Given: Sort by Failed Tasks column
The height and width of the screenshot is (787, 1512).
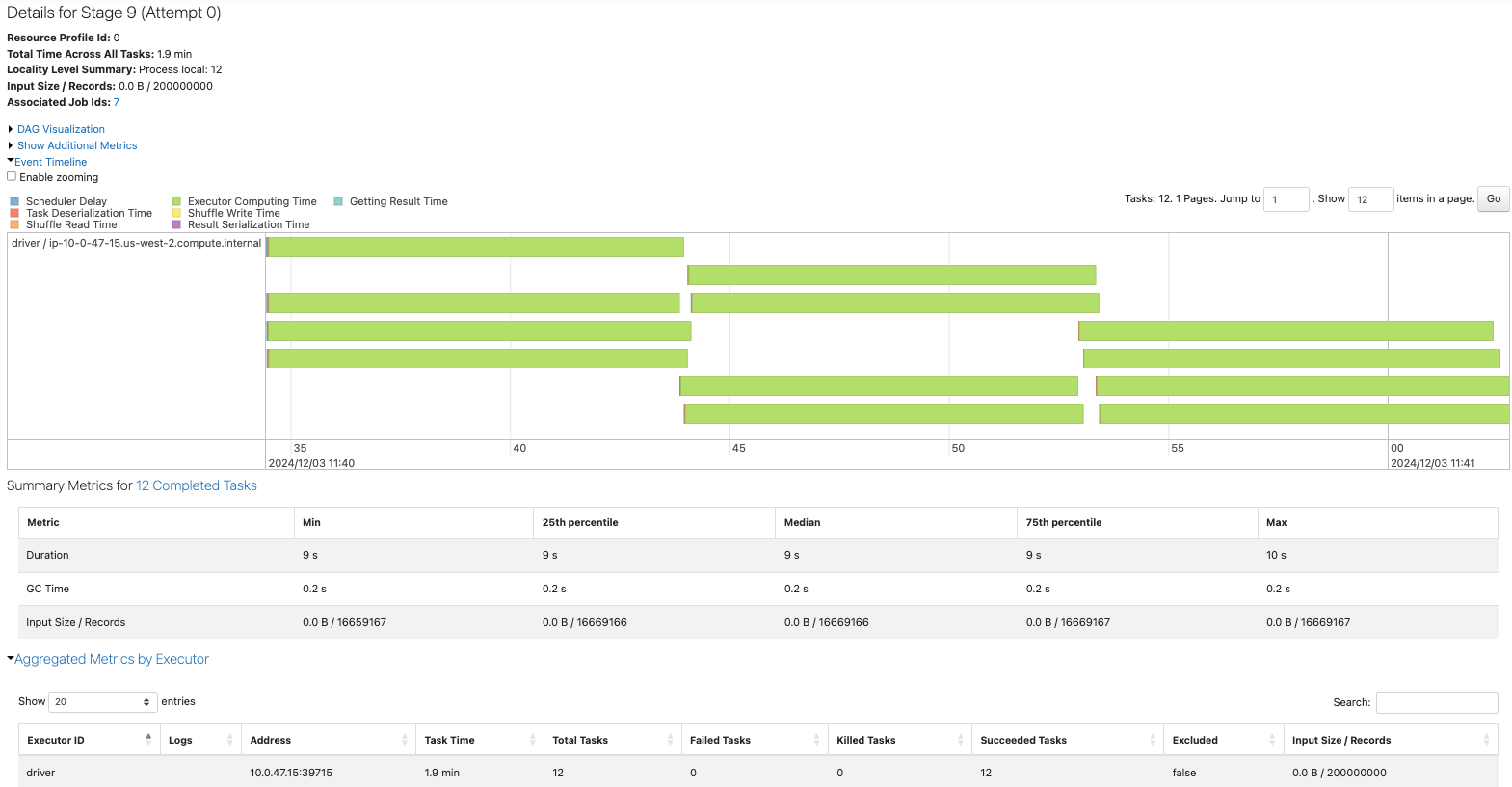Looking at the screenshot, I should [x=755, y=740].
